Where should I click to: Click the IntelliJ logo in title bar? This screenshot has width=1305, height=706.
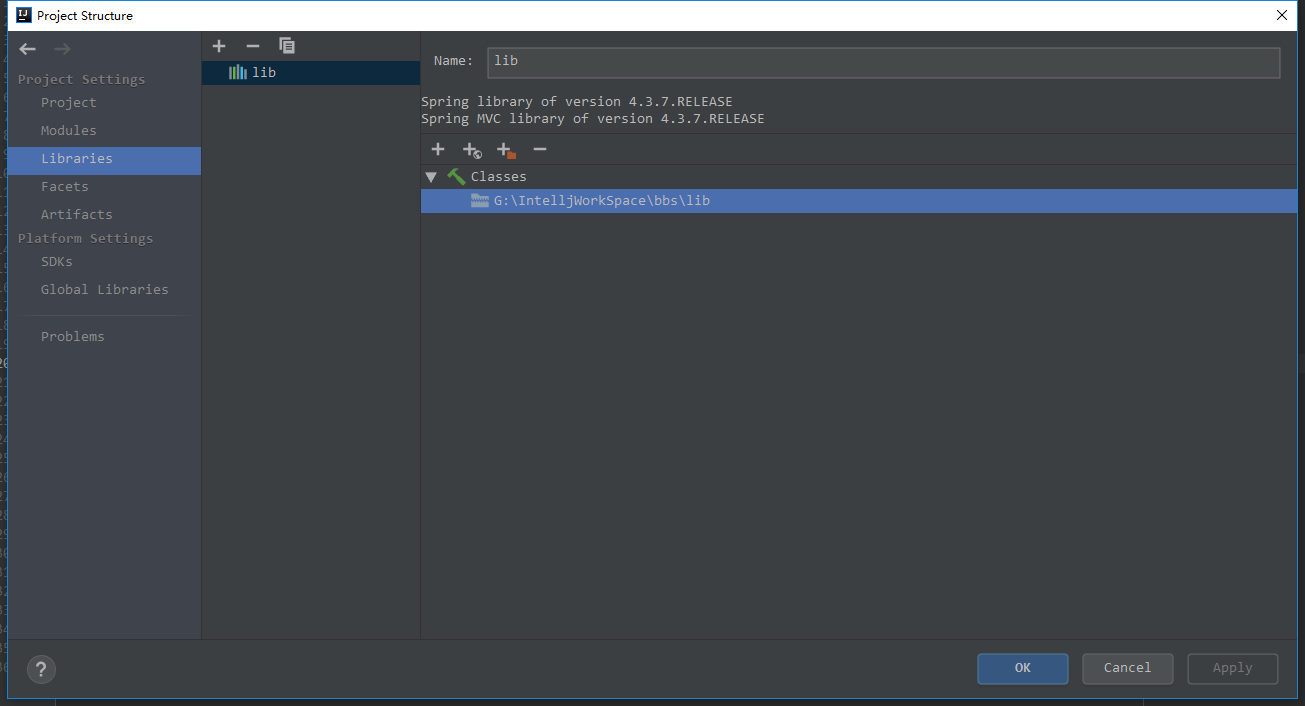[x=24, y=15]
